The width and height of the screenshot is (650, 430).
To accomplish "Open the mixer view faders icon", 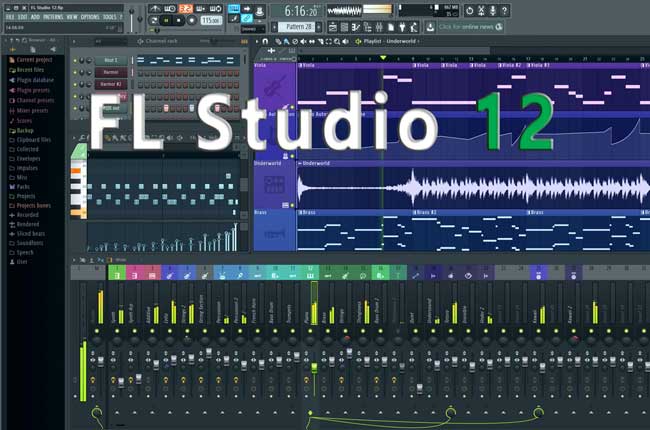I will (x=379, y=27).
